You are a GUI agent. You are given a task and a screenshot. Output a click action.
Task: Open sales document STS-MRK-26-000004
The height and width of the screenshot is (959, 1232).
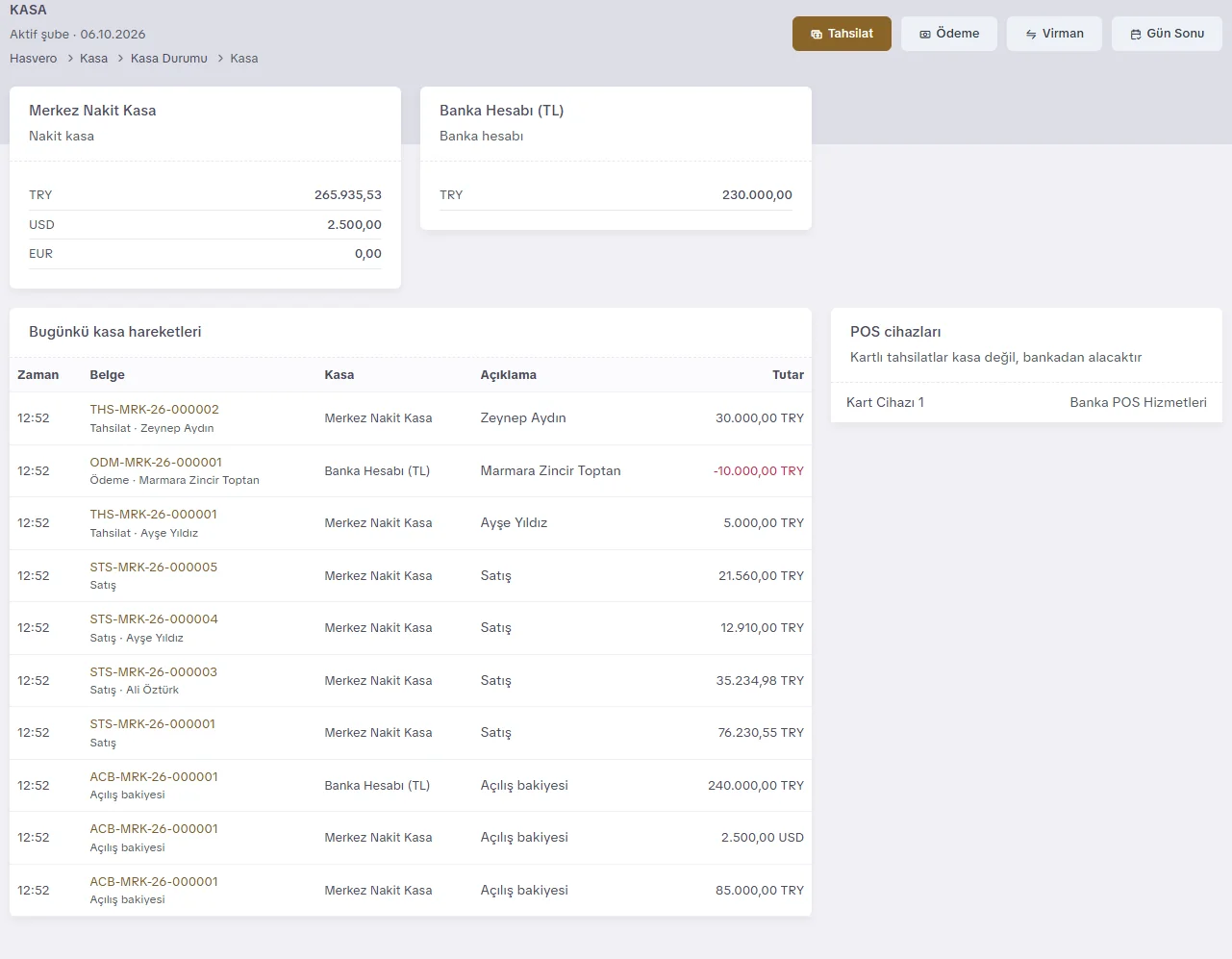154,619
